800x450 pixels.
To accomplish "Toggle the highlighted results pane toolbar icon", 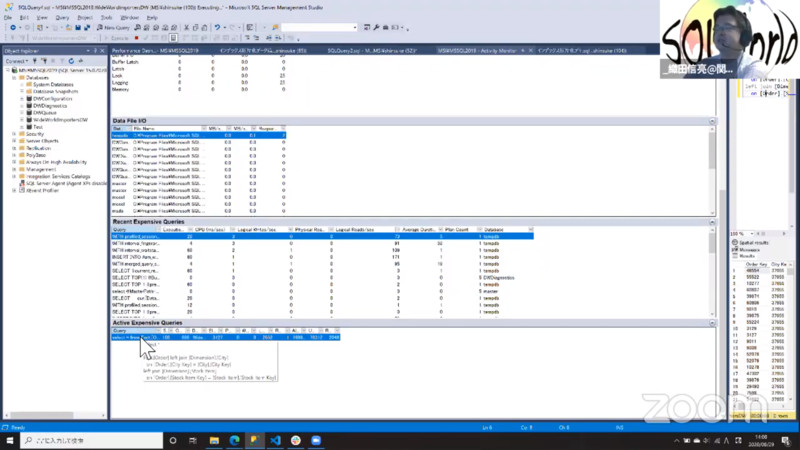I will tap(173, 38).
